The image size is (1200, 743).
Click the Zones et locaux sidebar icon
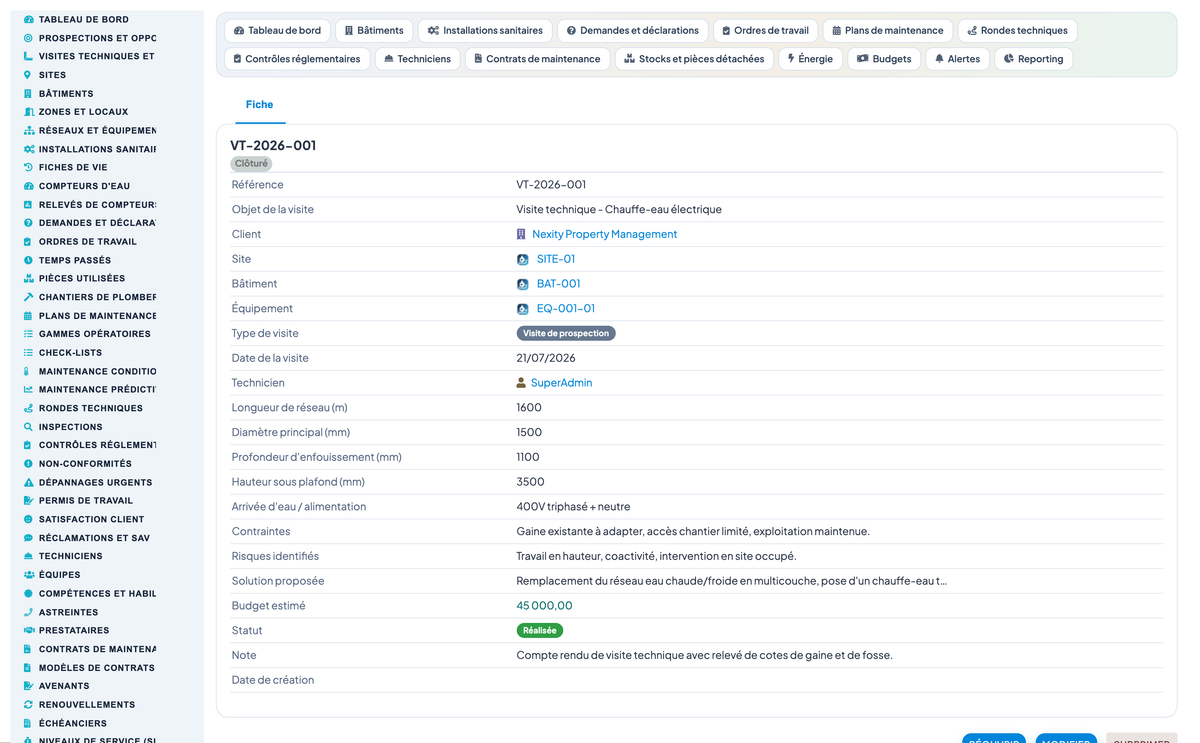28,112
